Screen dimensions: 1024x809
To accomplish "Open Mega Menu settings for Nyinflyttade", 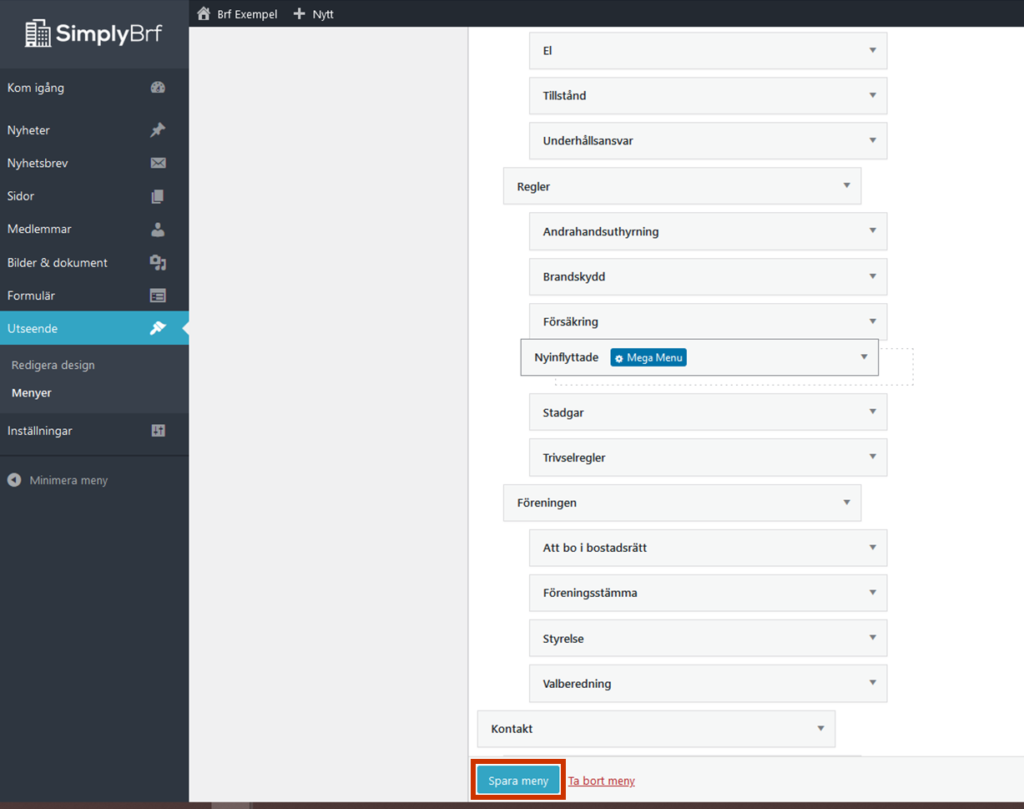I will point(648,358).
